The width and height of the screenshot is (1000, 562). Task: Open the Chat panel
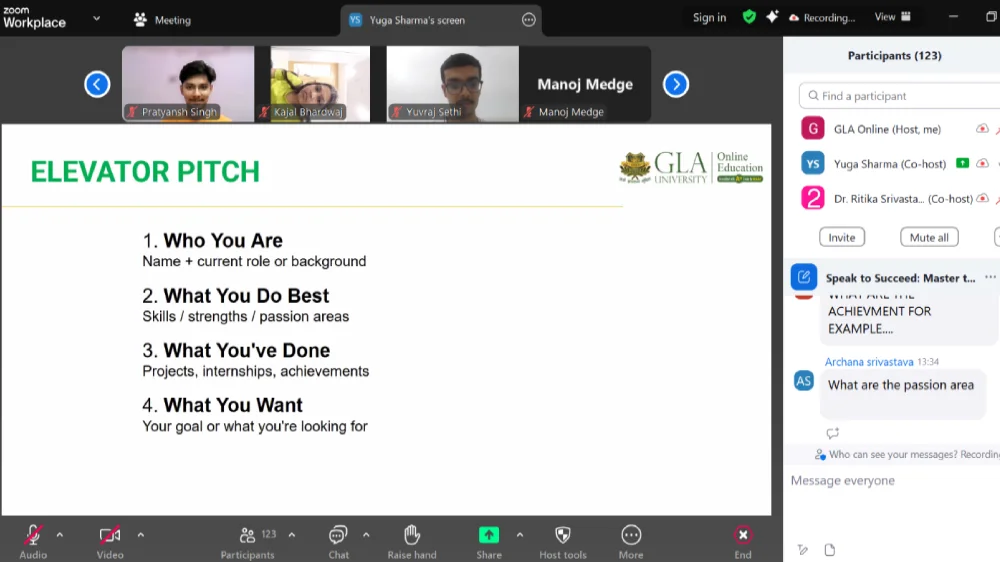tap(338, 535)
